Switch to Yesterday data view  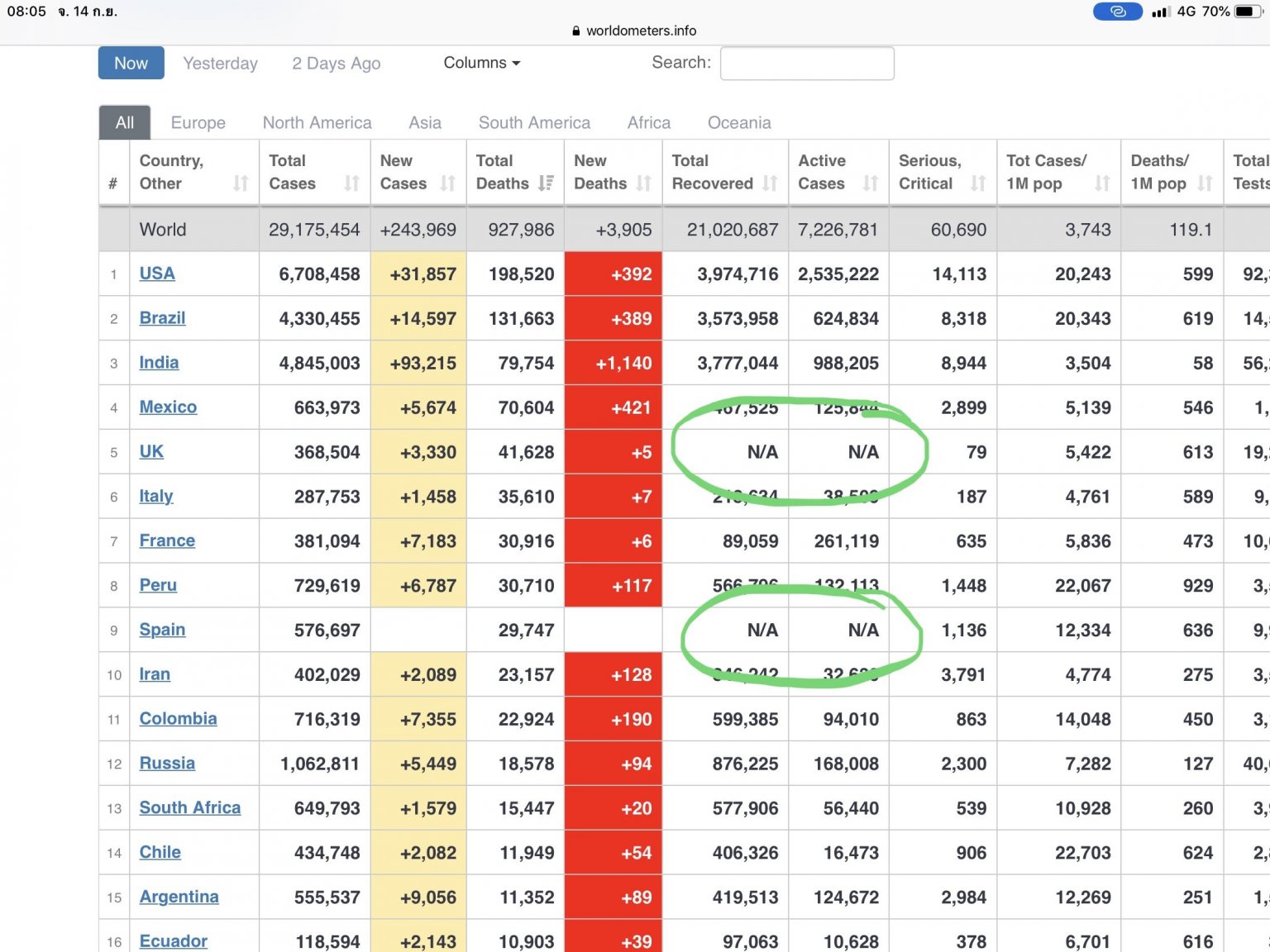(220, 64)
